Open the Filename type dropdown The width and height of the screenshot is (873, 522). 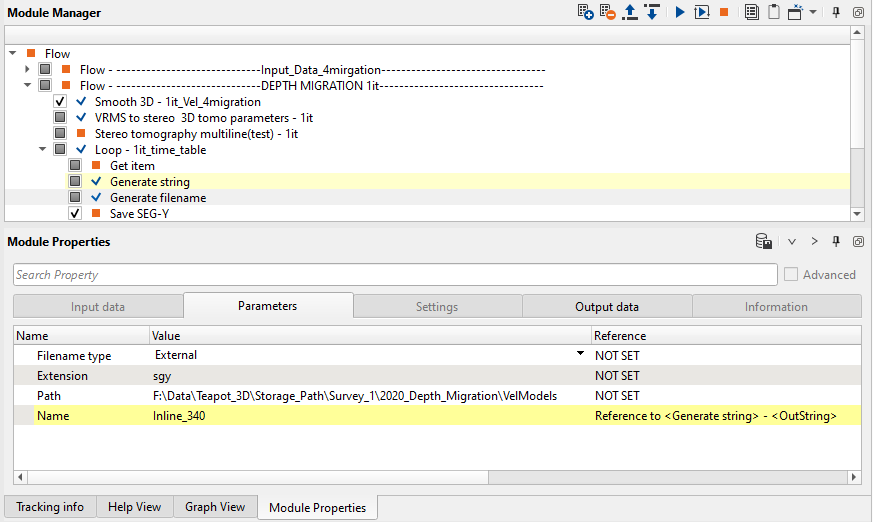579,354
